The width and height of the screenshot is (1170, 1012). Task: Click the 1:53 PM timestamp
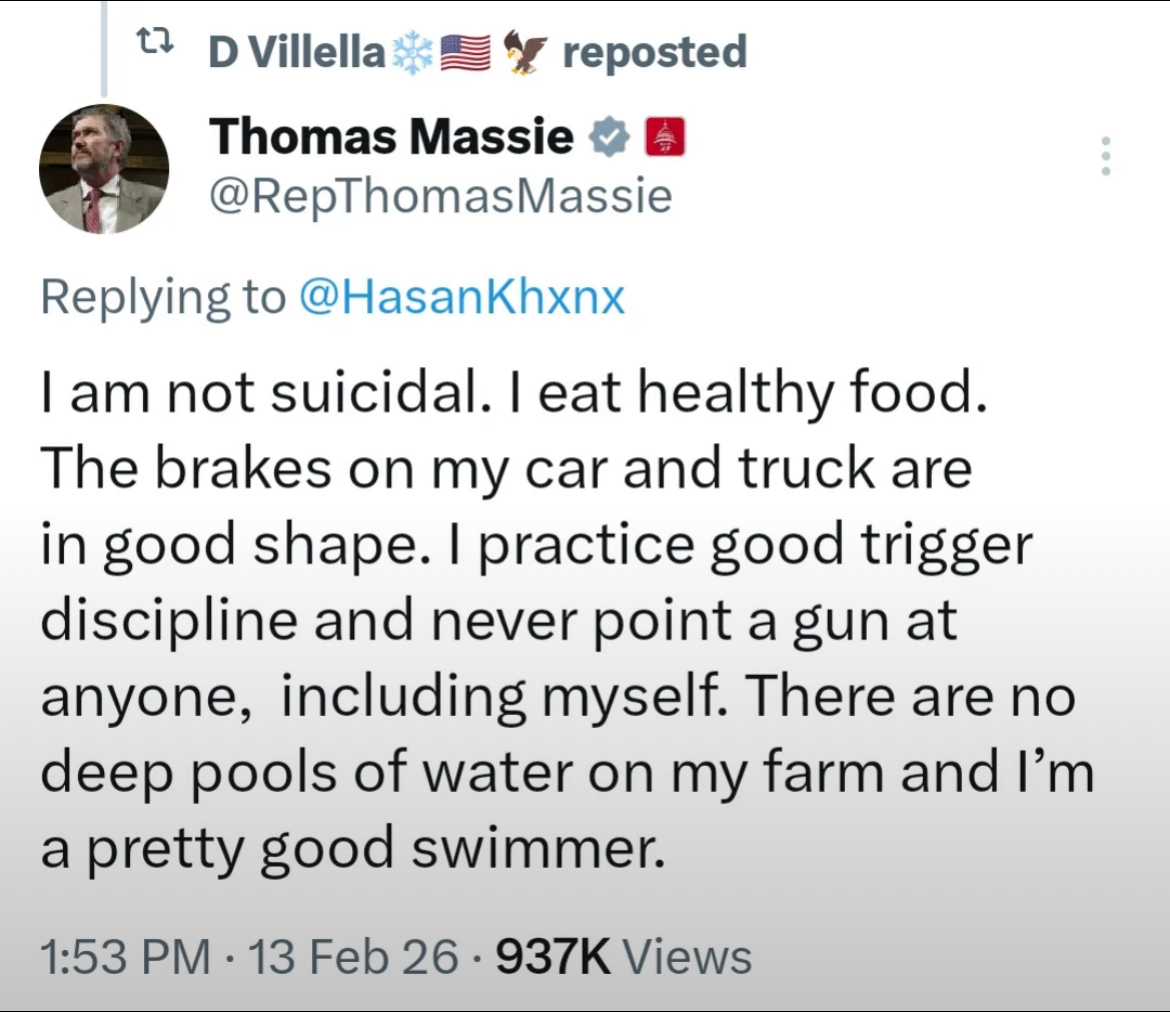(x=125, y=956)
